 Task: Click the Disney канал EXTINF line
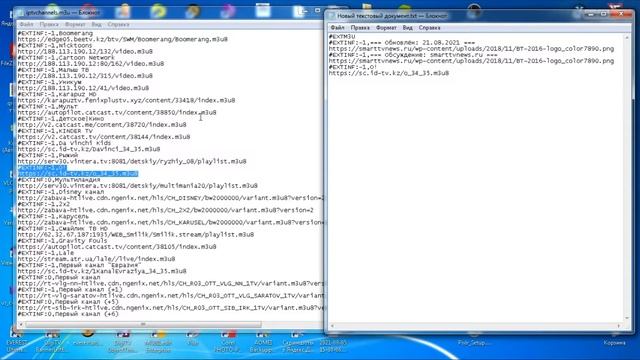click(x=61, y=192)
